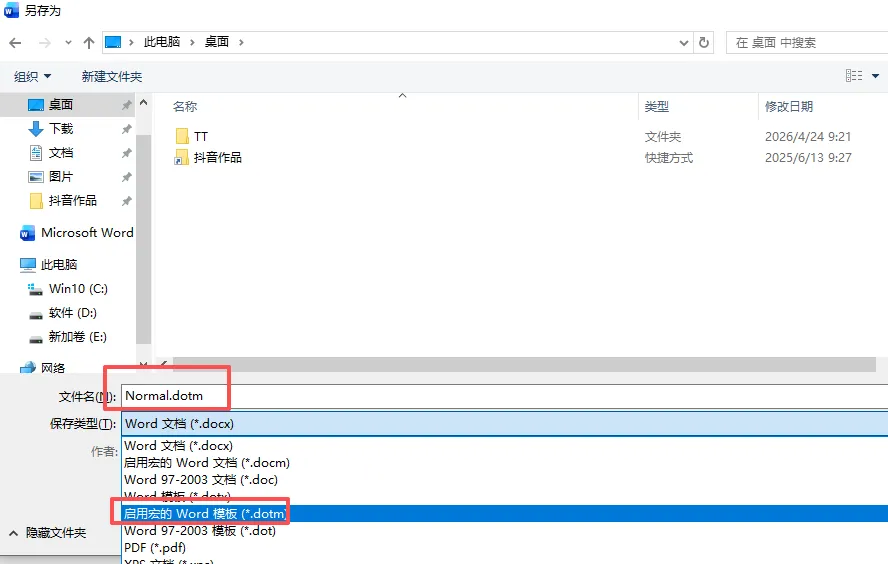Select 桌面 in the navigation pane
Screen dimensions: 888x564
click(61, 105)
